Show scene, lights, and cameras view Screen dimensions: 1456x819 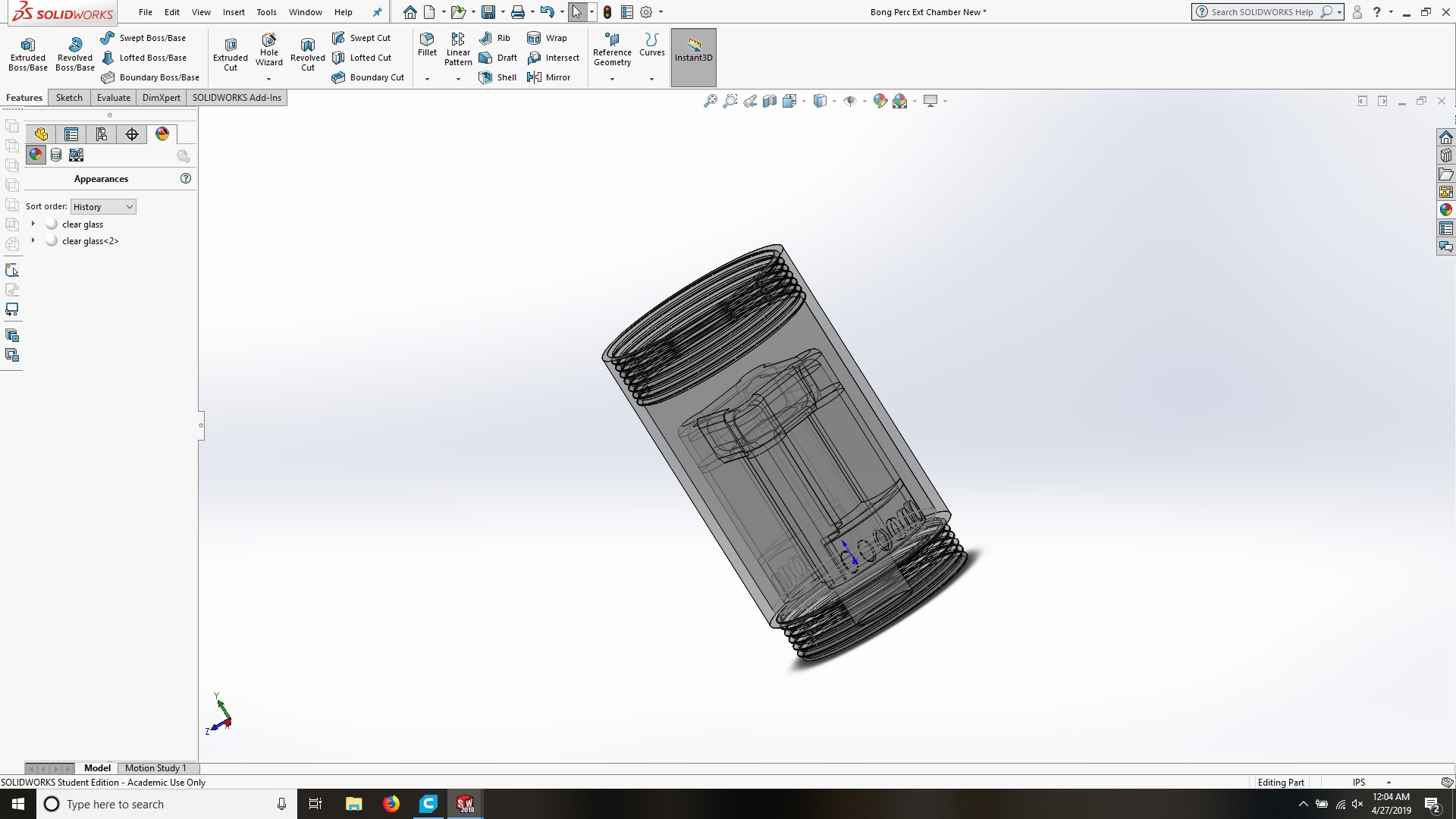[76, 155]
